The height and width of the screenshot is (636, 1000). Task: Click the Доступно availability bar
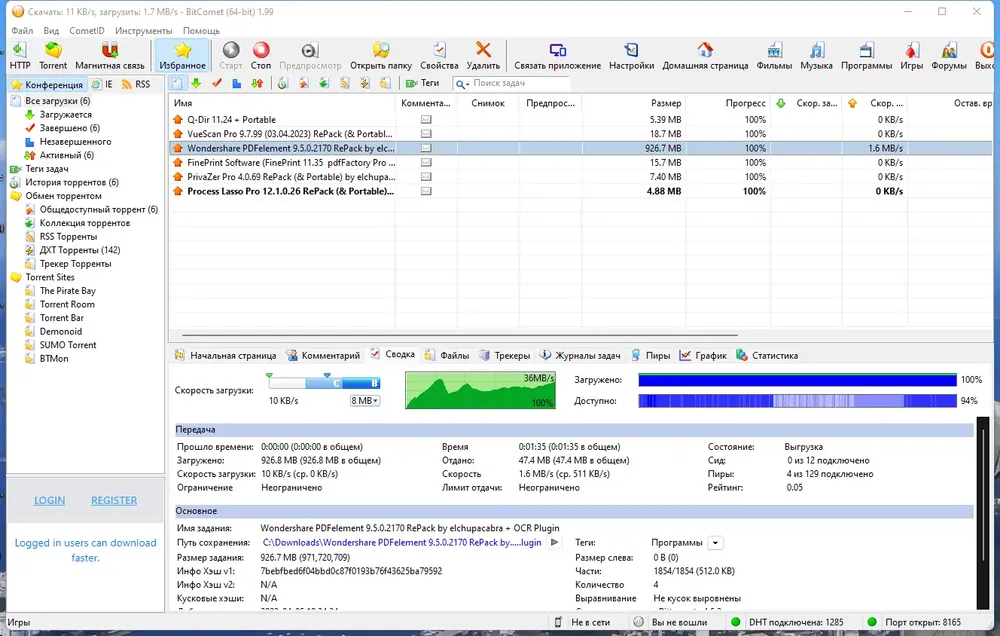797,401
